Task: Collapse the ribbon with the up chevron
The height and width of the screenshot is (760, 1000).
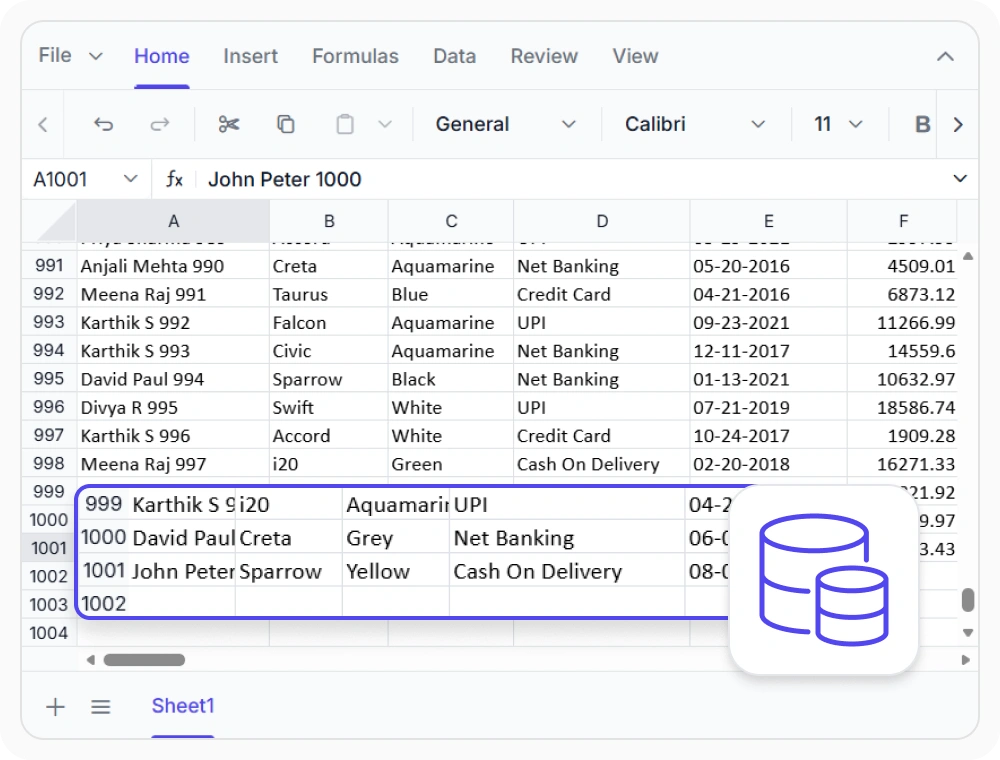Action: 945,57
